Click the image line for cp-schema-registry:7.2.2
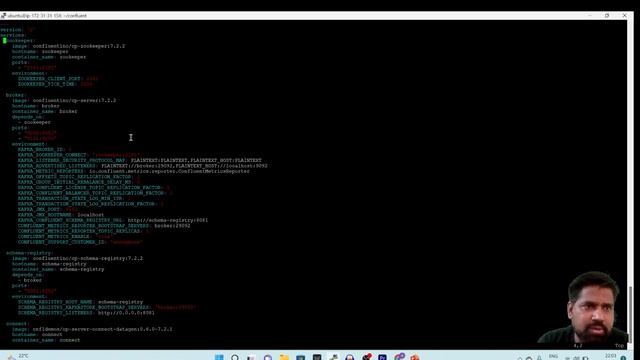640x360 pixels. (78, 258)
